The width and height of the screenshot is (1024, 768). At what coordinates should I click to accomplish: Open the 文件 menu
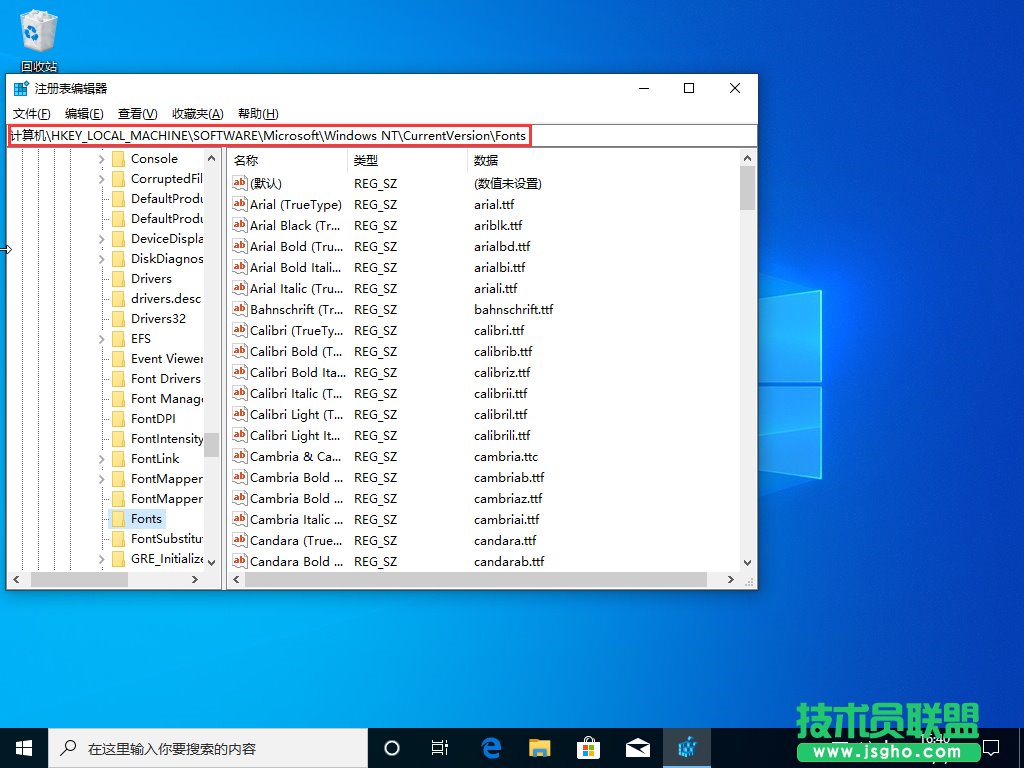pos(30,113)
